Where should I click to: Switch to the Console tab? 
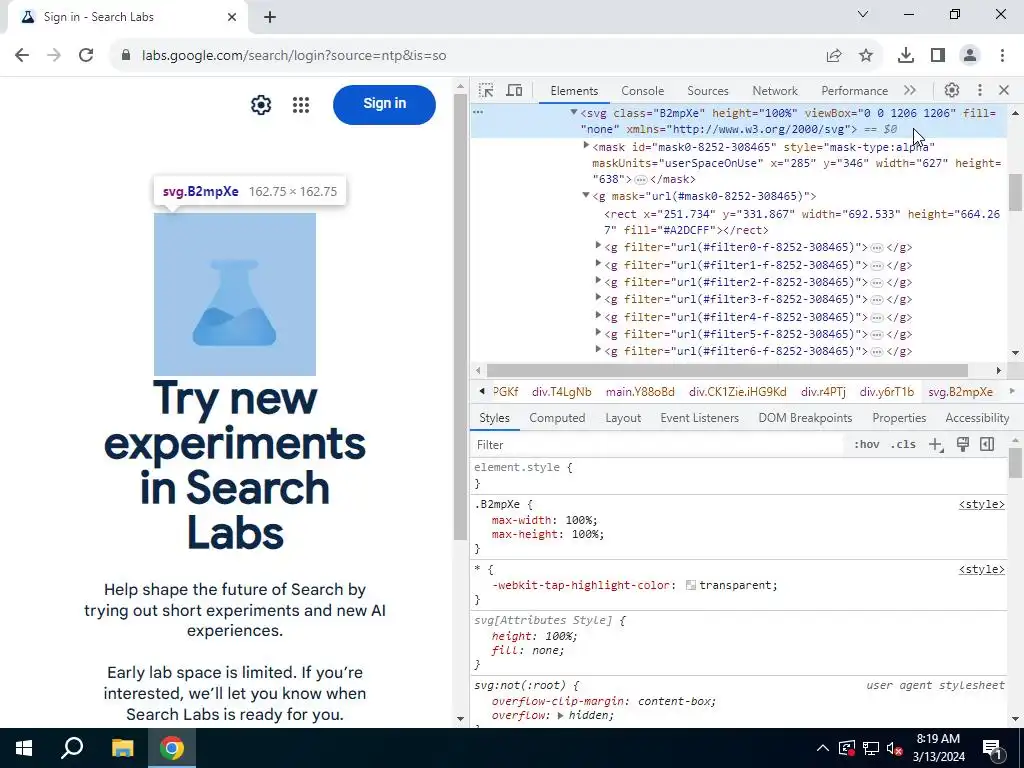pos(643,91)
